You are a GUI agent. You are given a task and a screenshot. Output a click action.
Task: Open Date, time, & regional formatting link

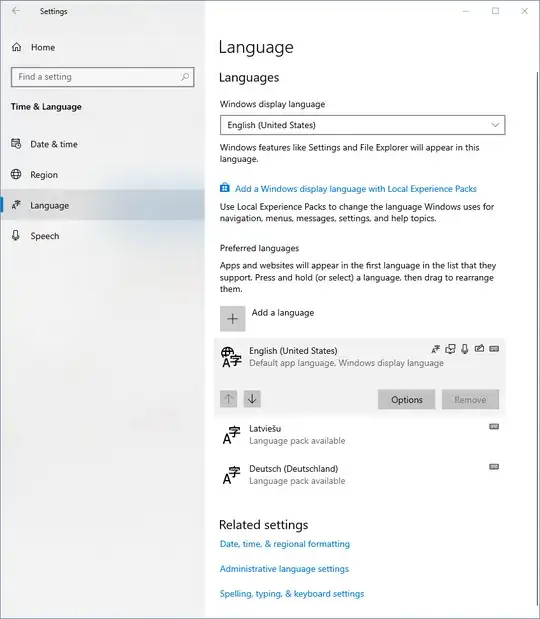tap(285, 544)
